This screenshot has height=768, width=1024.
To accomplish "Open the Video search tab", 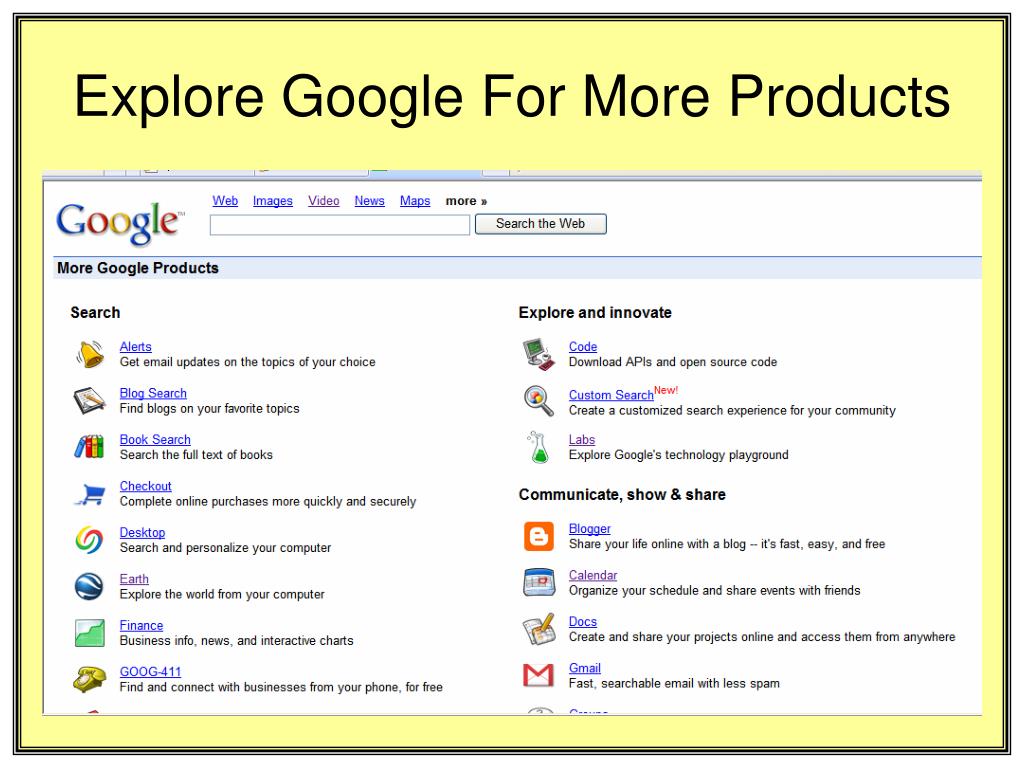I will (x=324, y=201).
